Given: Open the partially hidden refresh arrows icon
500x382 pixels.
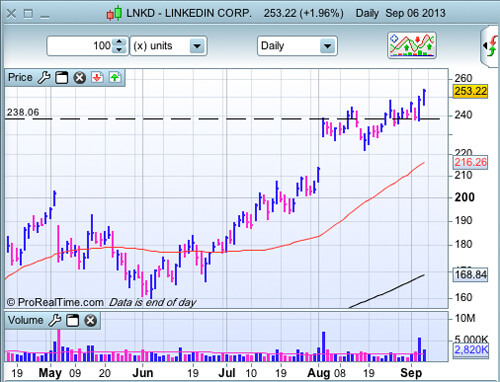Looking at the screenshot, I should tap(490, 46).
